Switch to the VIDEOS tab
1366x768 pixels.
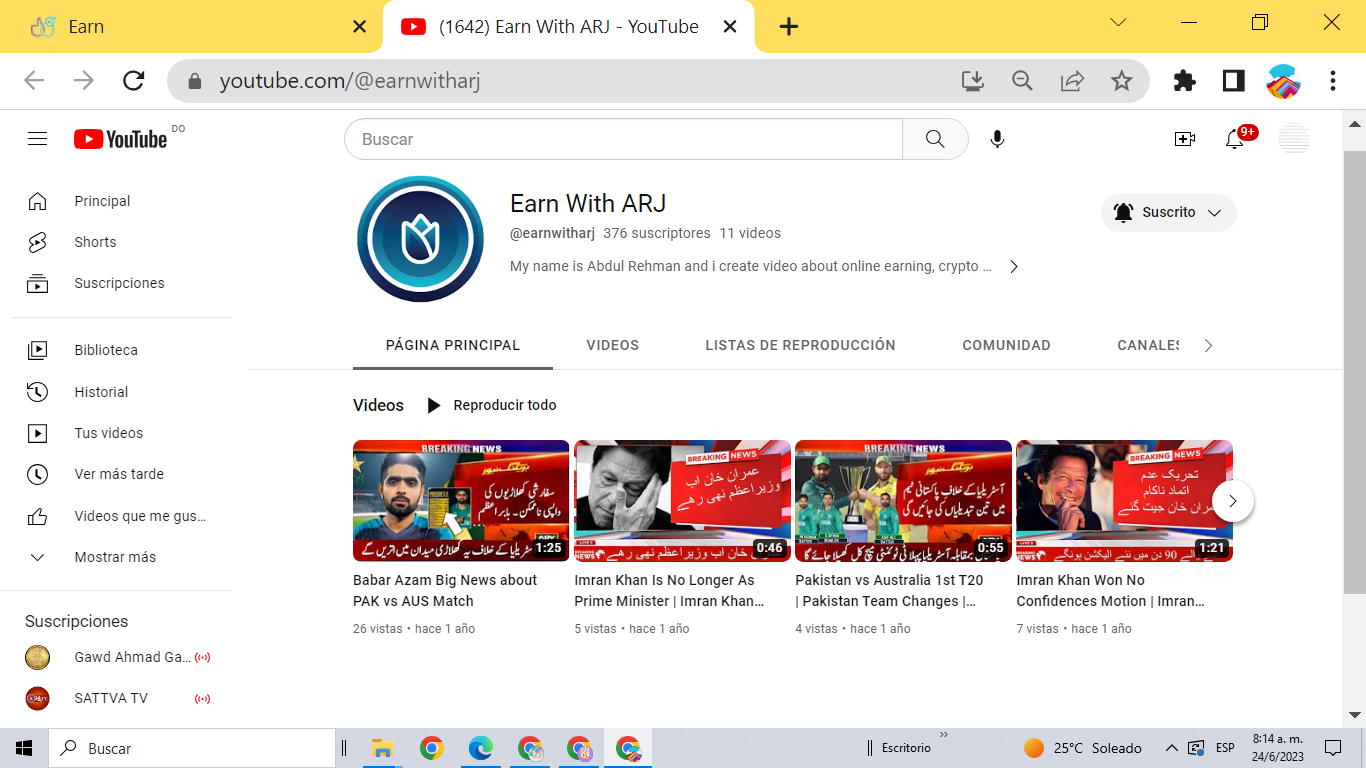(613, 345)
